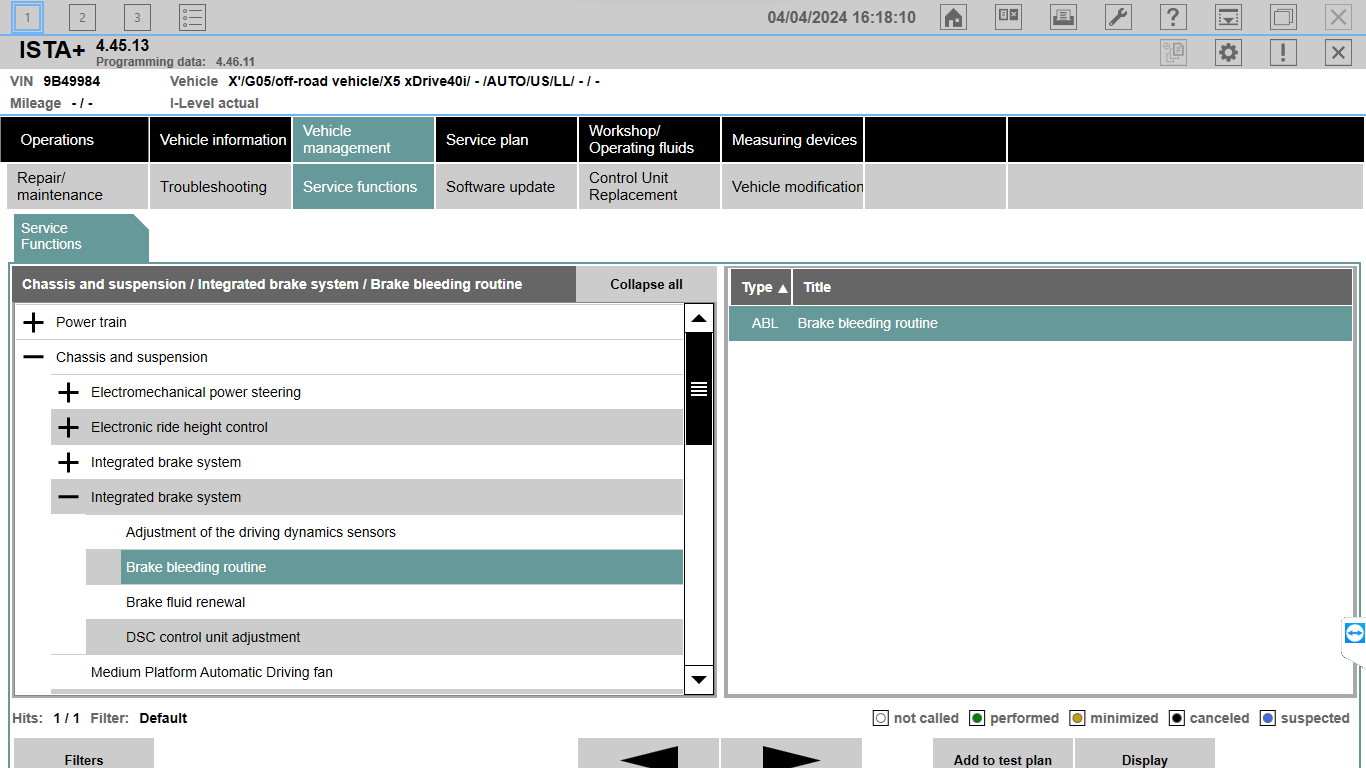
Task: Collapse the Chassis and suspension node
Action: 34,357
